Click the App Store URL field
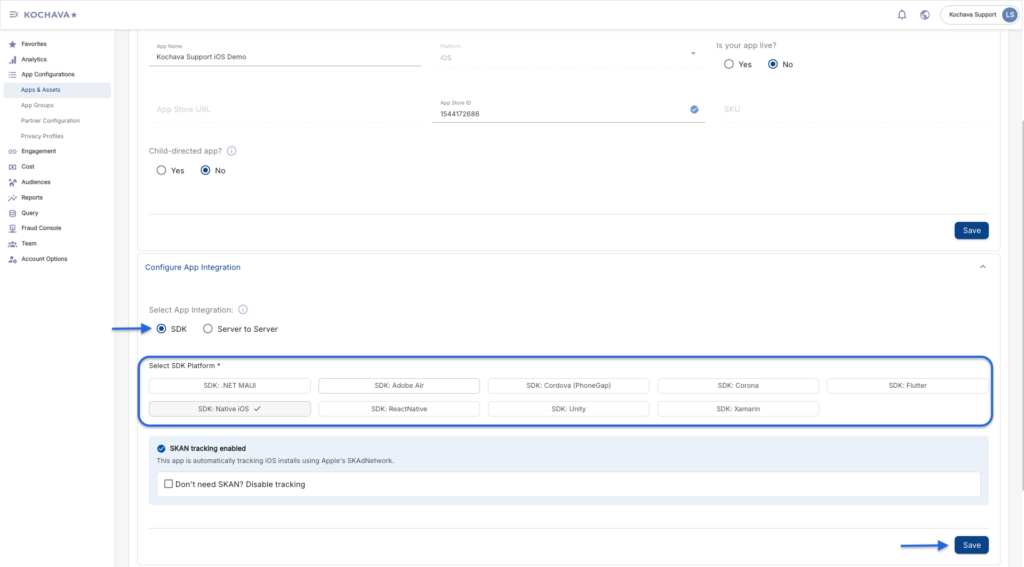Image resolution: width=1024 pixels, height=567 pixels. (x=285, y=110)
